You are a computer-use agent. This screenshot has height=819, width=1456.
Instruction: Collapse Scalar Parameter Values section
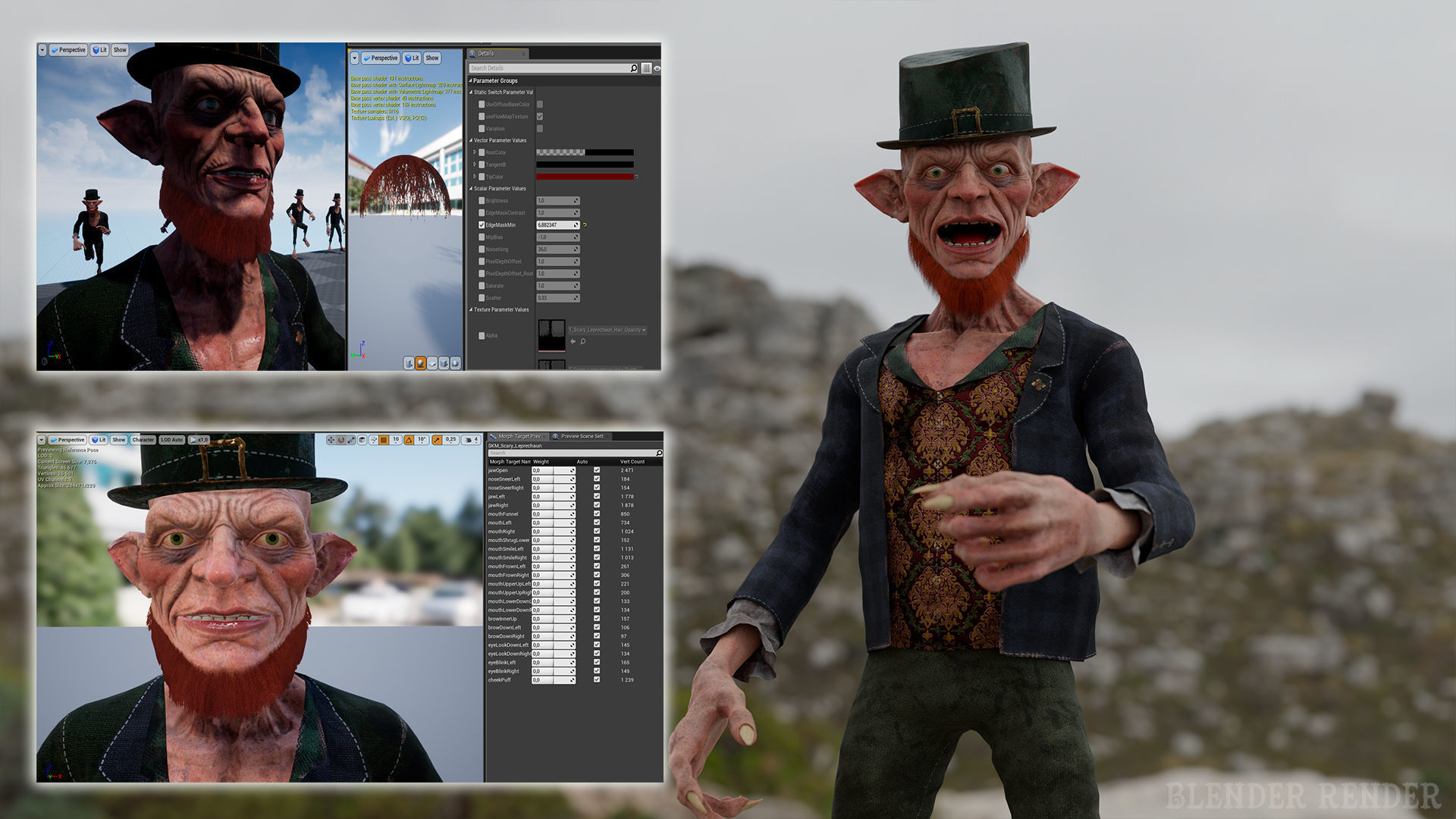point(471,188)
